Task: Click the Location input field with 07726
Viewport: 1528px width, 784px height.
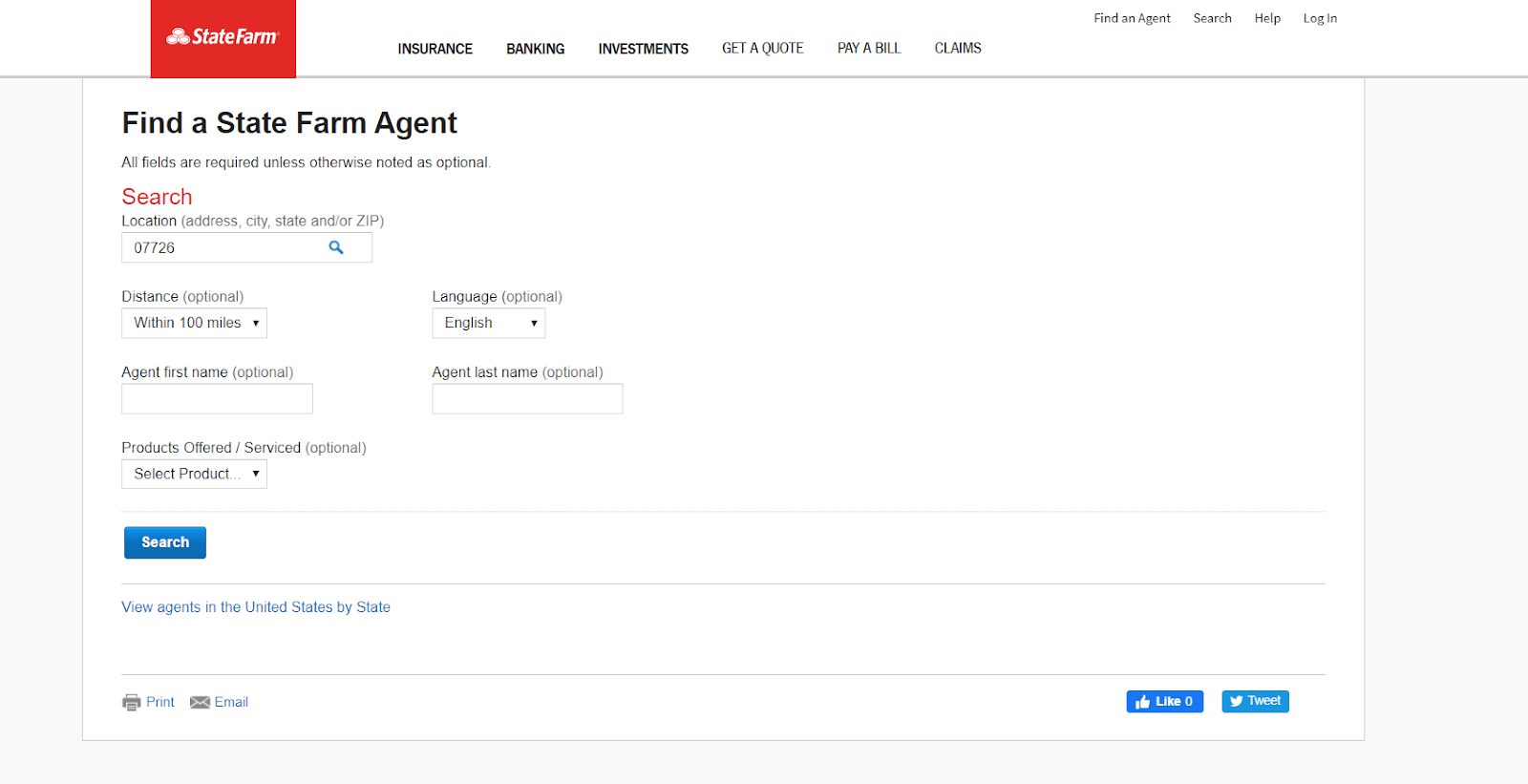Action: pyautogui.click(x=246, y=247)
